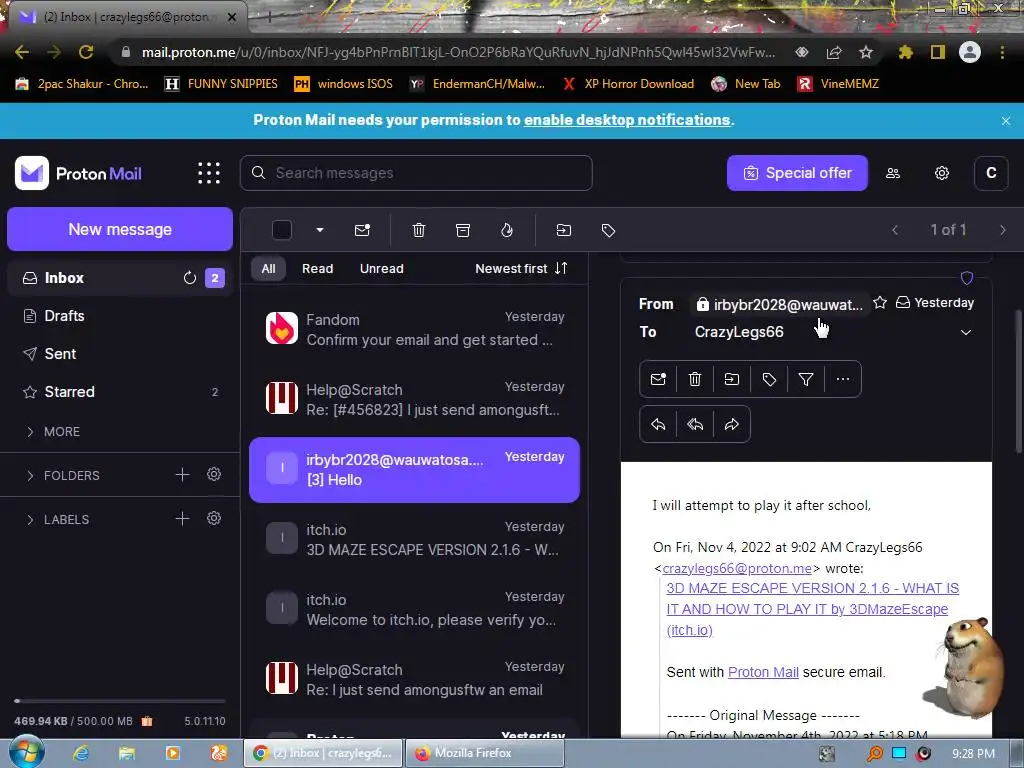
Task: Show Read messages filter tab
Action: click(x=317, y=268)
